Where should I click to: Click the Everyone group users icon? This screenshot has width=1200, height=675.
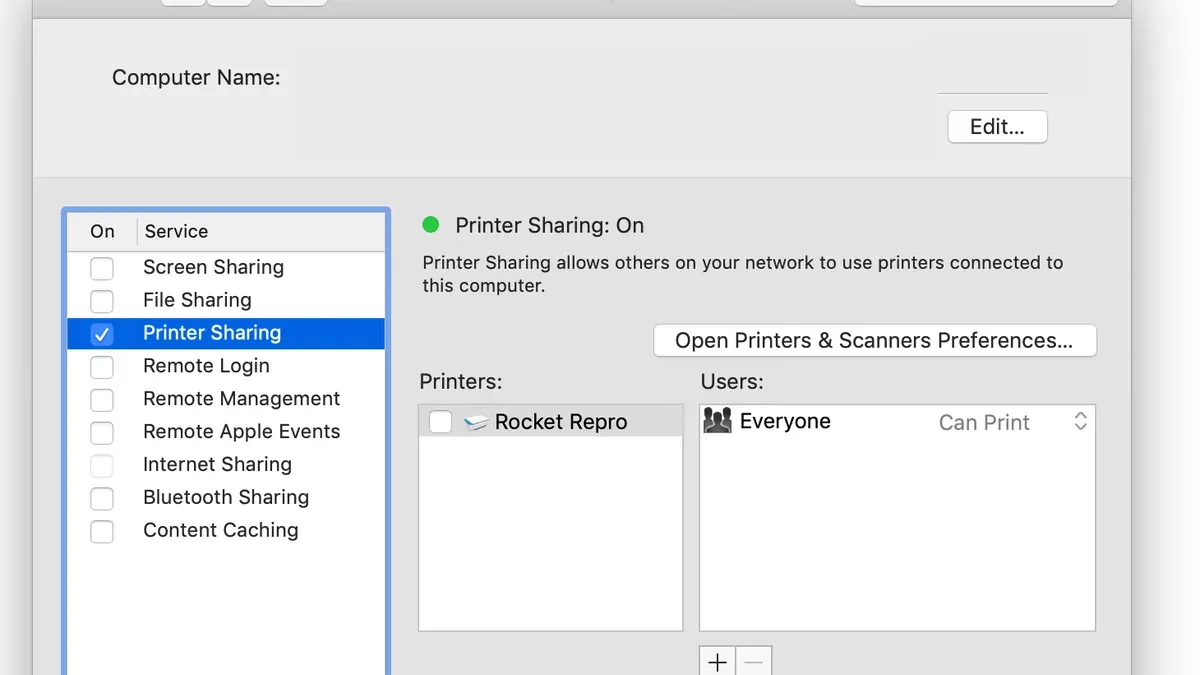718,421
